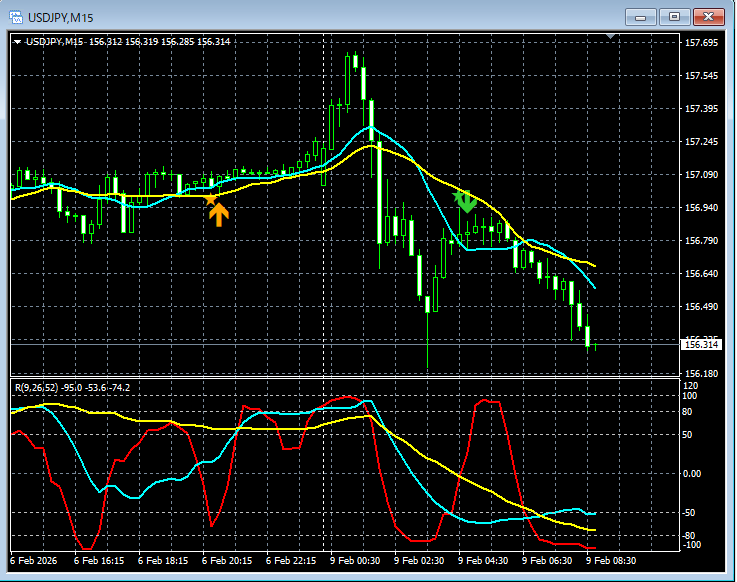This screenshot has width=737, height=582.
Task: Close the USDJPY,M15 chart window
Action: click(x=708, y=17)
